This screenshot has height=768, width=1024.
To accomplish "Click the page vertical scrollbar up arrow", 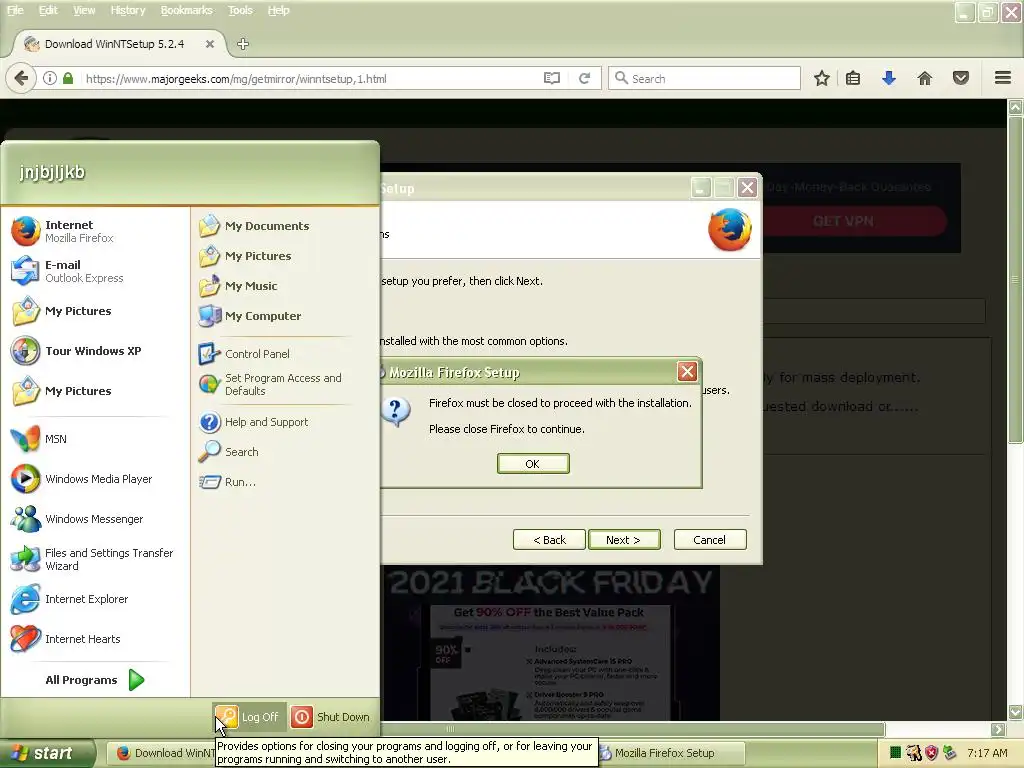I will pos(1016,108).
